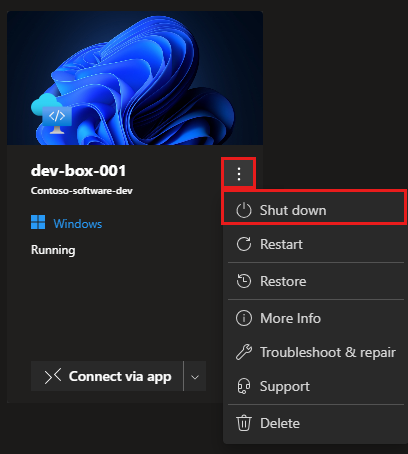Select Restart in the context menu
408x454 pixels.
pos(314,244)
